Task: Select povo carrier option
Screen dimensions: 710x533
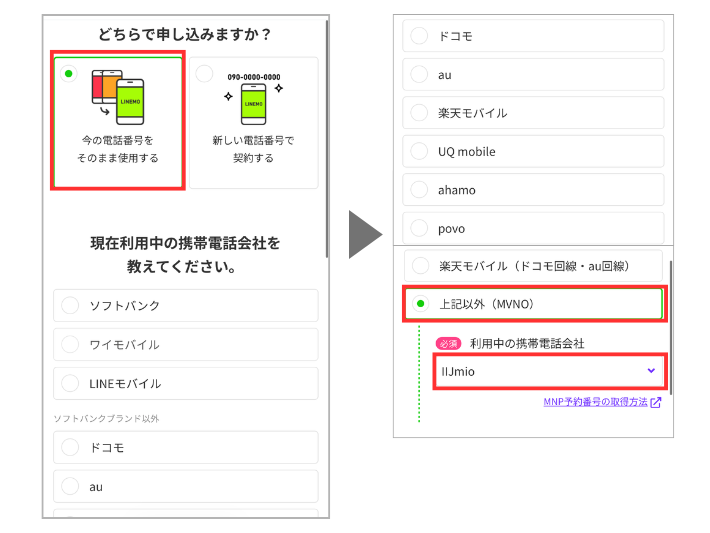Action: [x=533, y=228]
